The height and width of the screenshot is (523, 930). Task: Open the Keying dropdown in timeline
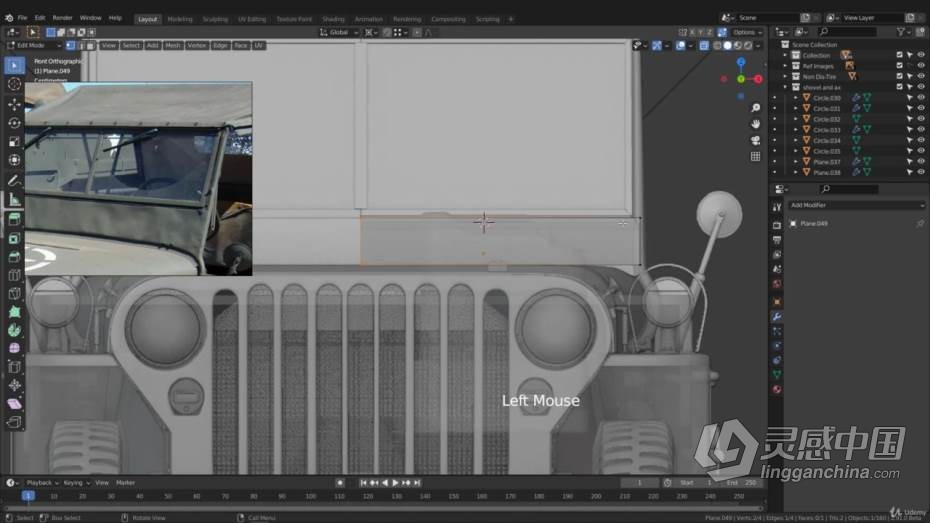pyautogui.click(x=76, y=483)
